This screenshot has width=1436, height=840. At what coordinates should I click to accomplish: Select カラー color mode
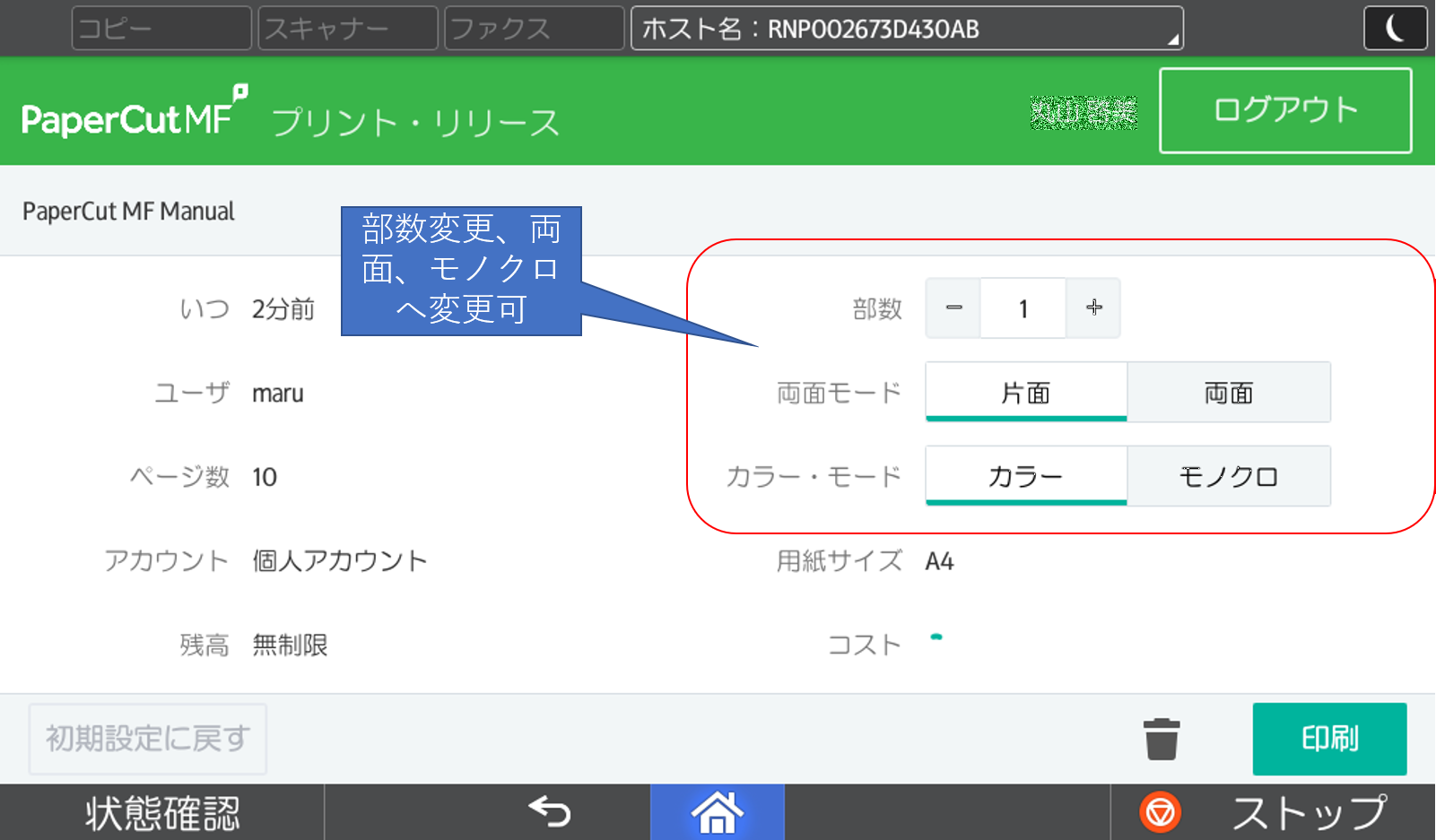pos(1026,476)
